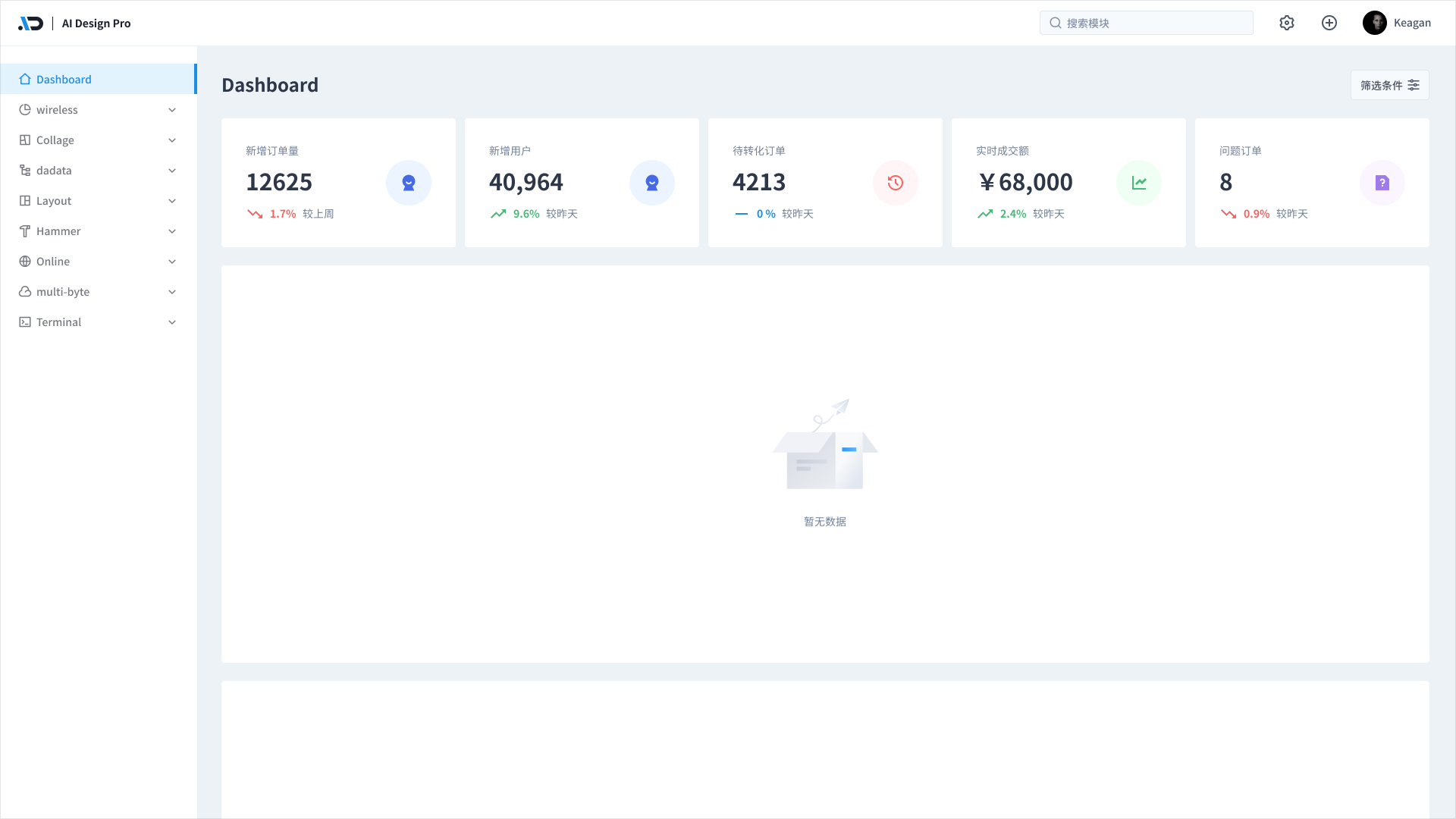Image resolution: width=1456 pixels, height=819 pixels.
Task: Expand the dadata submenu arrow
Action: click(x=172, y=171)
